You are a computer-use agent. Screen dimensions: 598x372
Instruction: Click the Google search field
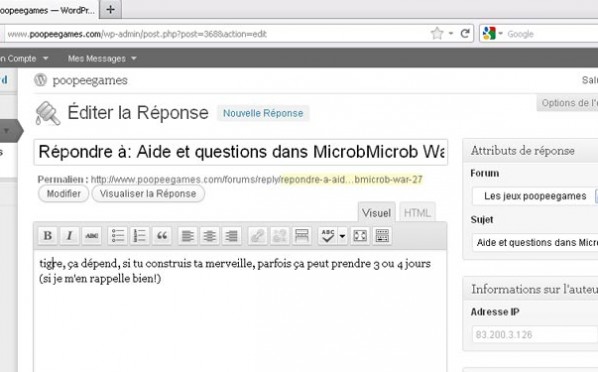click(551, 34)
